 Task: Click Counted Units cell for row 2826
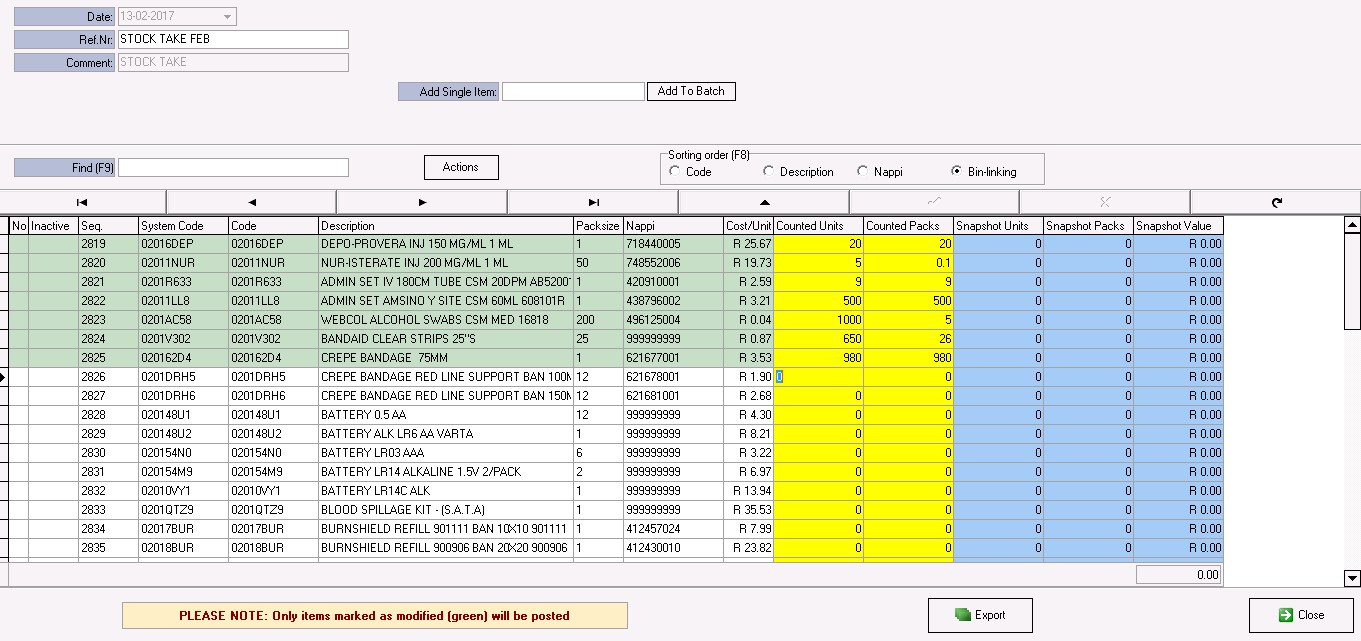click(818, 377)
